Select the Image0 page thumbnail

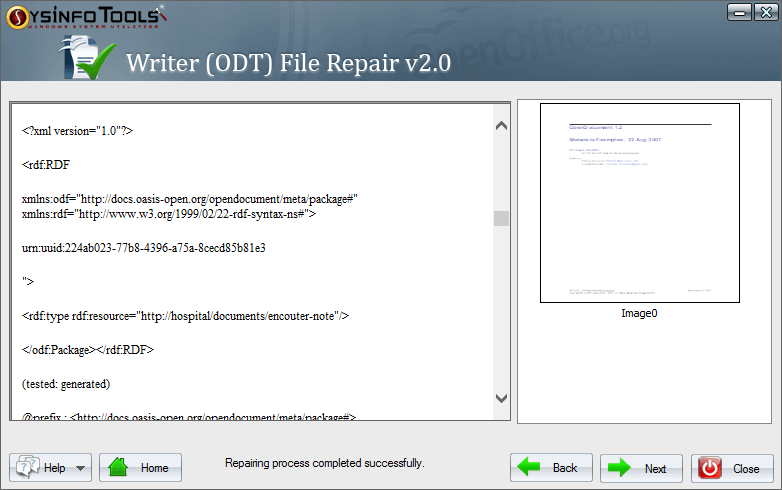click(x=640, y=203)
